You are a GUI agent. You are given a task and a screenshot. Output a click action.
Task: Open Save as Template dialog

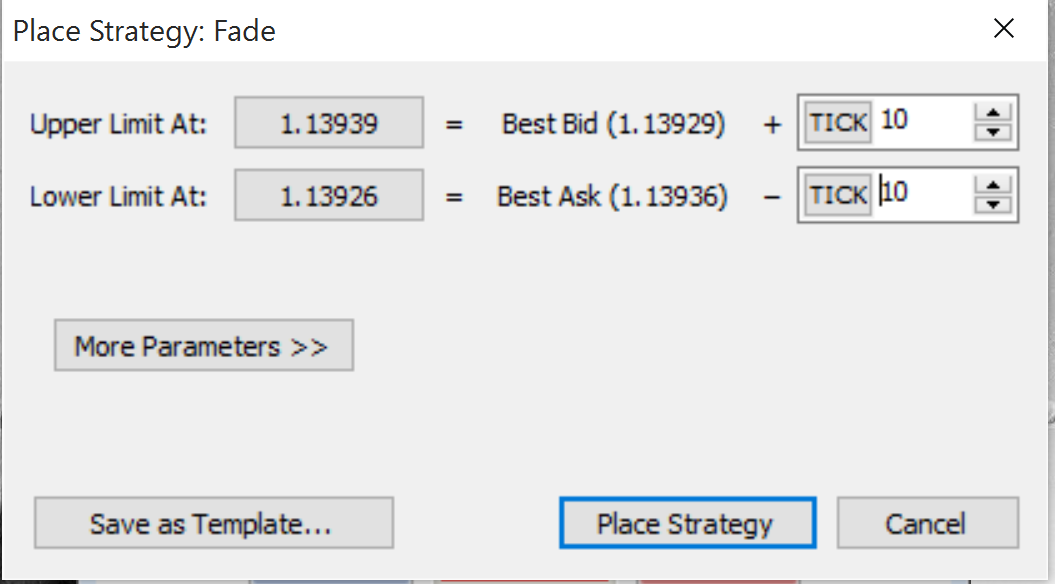tap(214, 523)
